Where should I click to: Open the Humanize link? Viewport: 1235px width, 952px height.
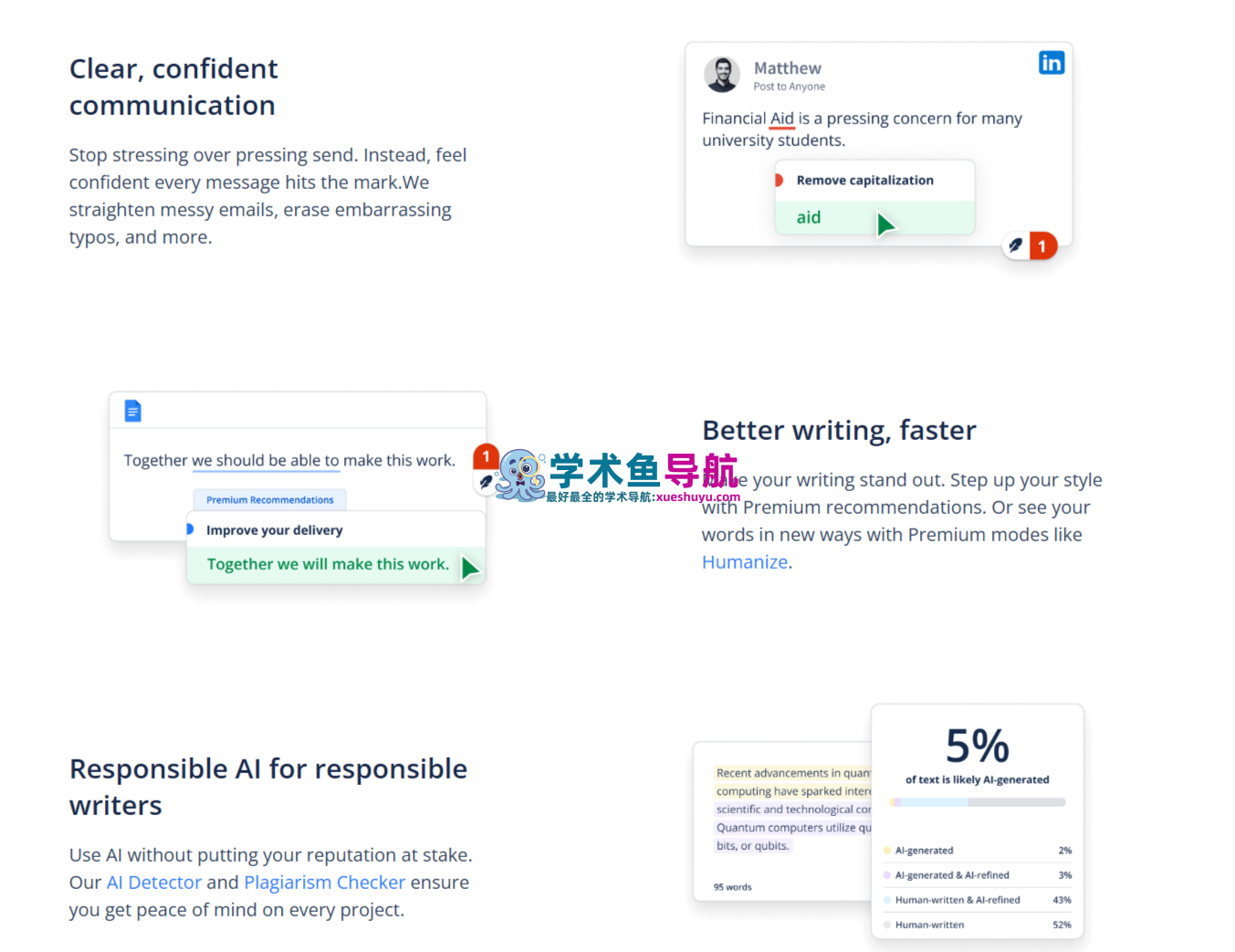(744, 562)
